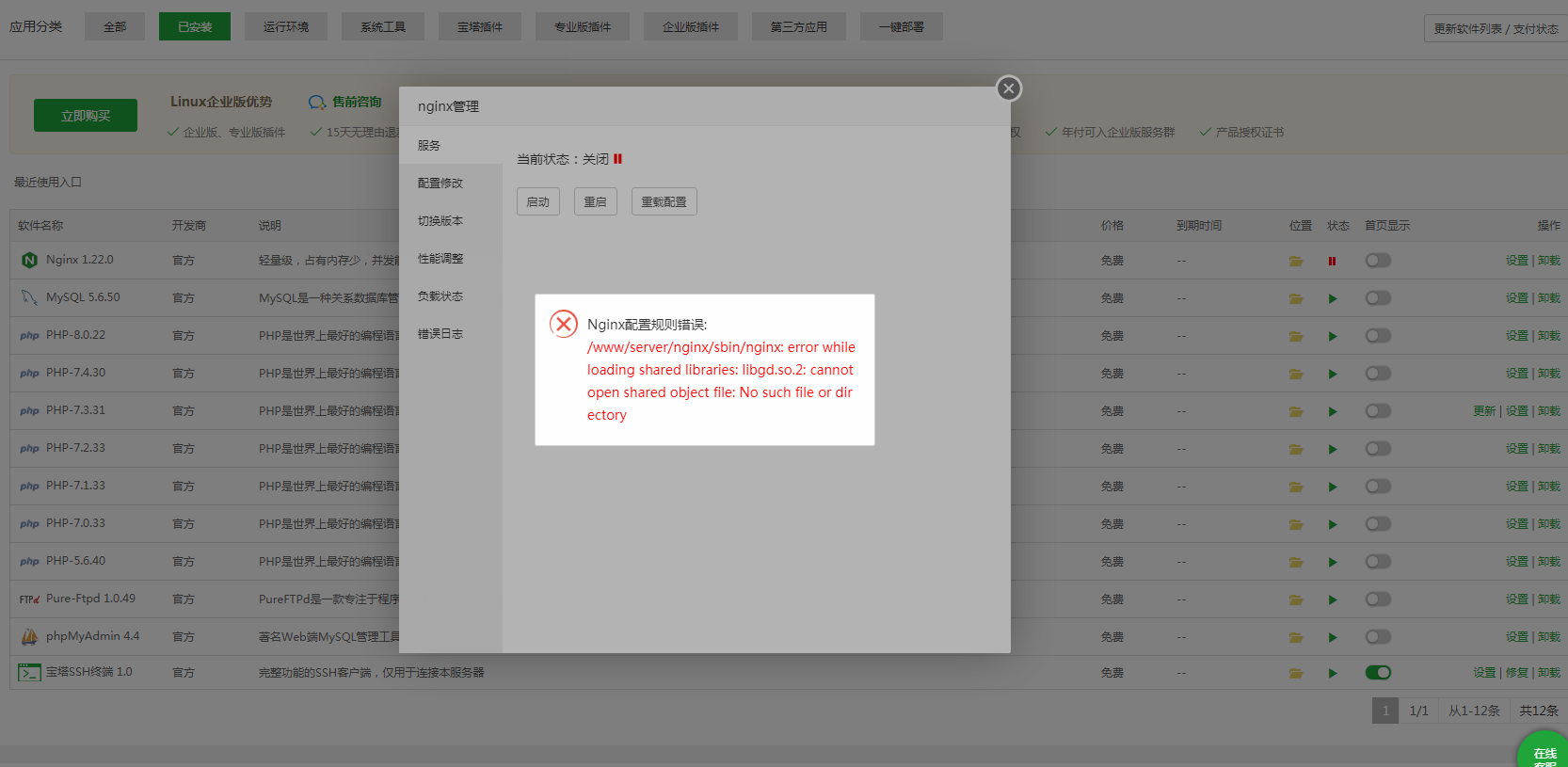1568x767 pixels.
Task: Open folder location for phpMyAdmin 4.4
Action: tap(1296, 637)
